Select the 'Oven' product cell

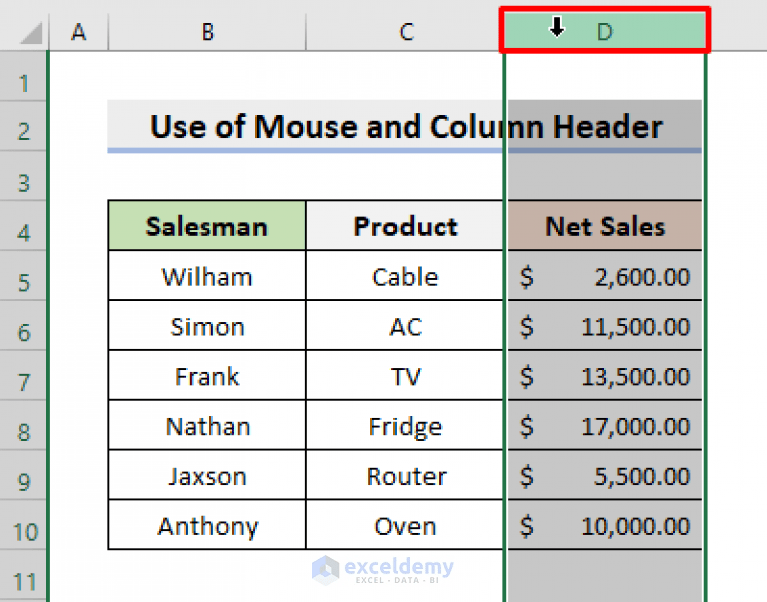(405, 525)
